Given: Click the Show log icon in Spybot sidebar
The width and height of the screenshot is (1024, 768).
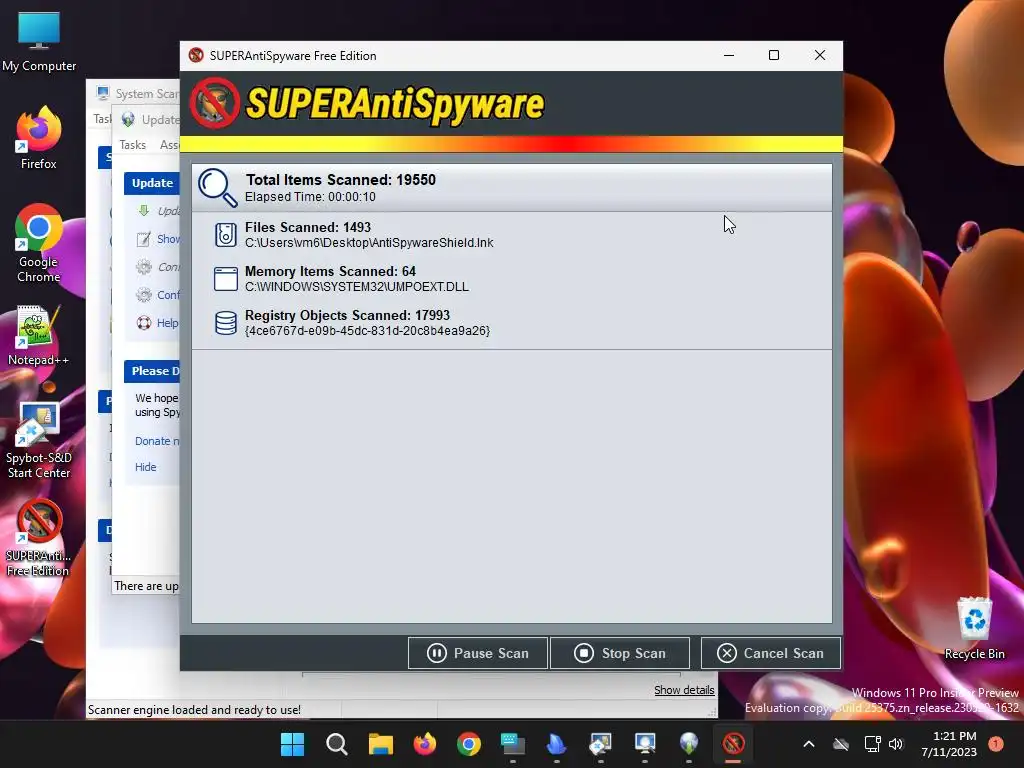Looking at the screenshot, I should click(x=144, y=239).
